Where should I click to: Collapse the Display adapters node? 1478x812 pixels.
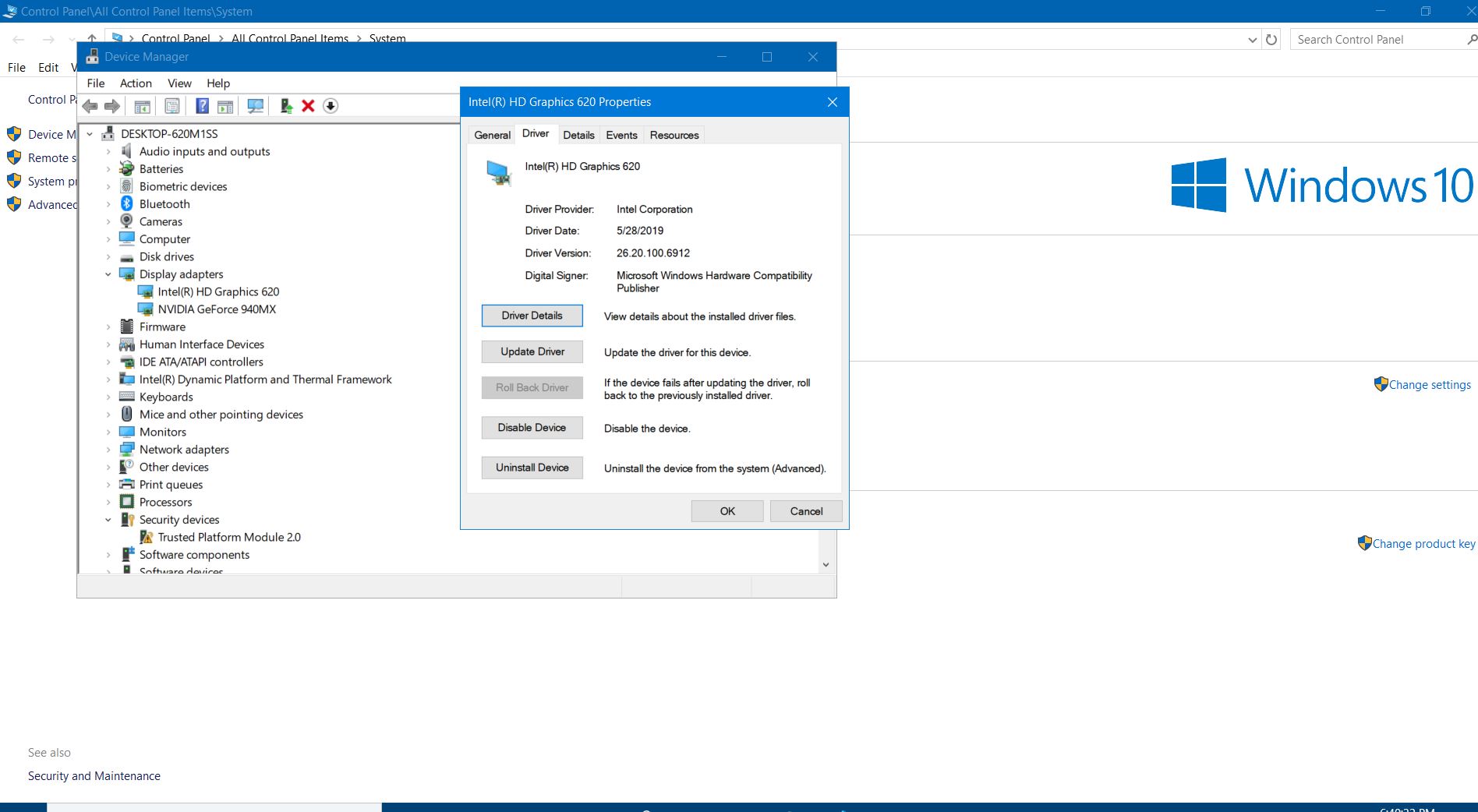[108, 274]
